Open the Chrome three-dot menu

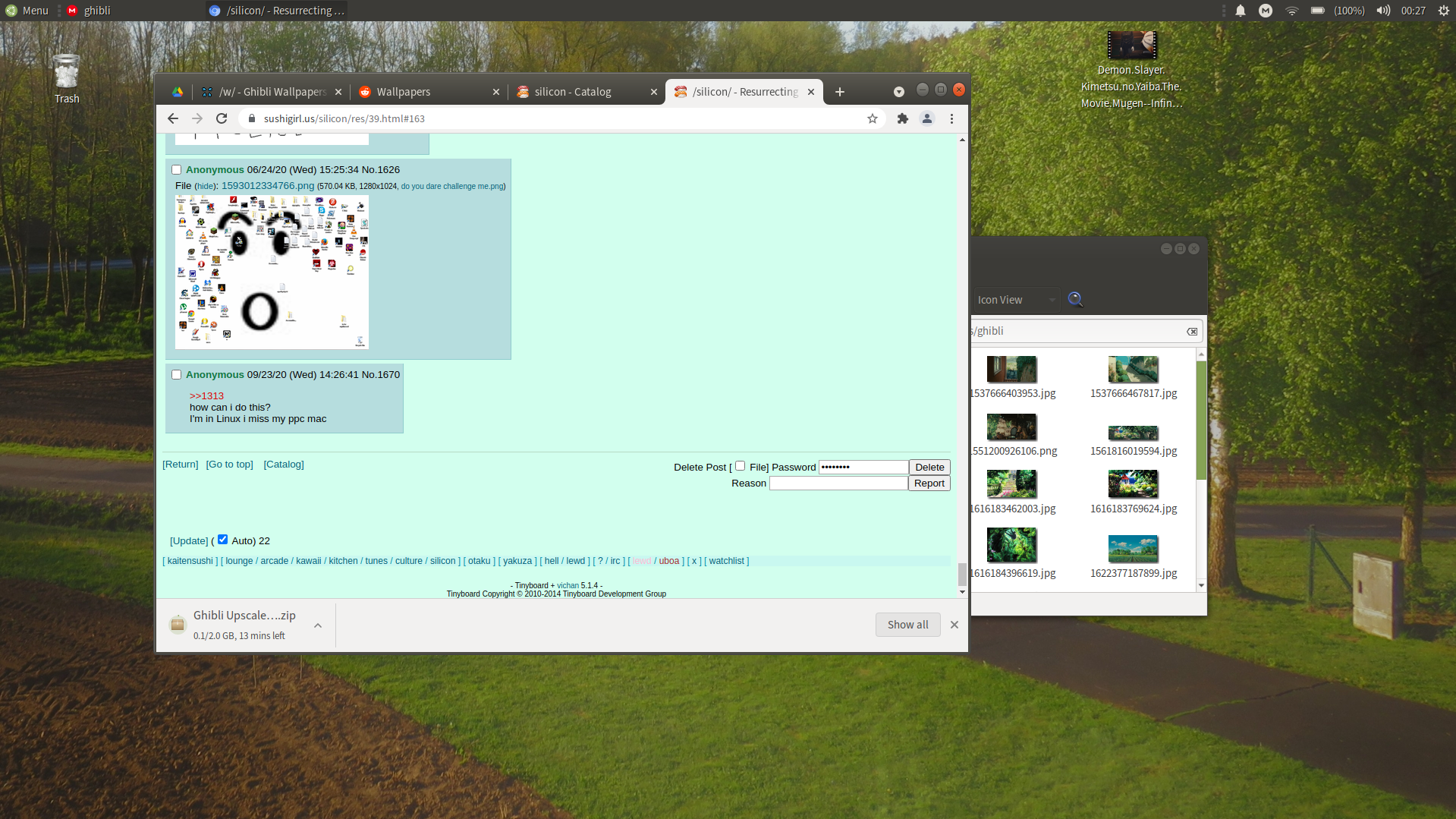[x=951, y=118]
